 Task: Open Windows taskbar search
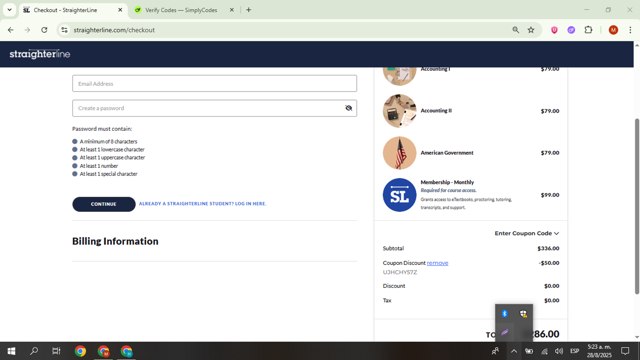coord(34,351)
